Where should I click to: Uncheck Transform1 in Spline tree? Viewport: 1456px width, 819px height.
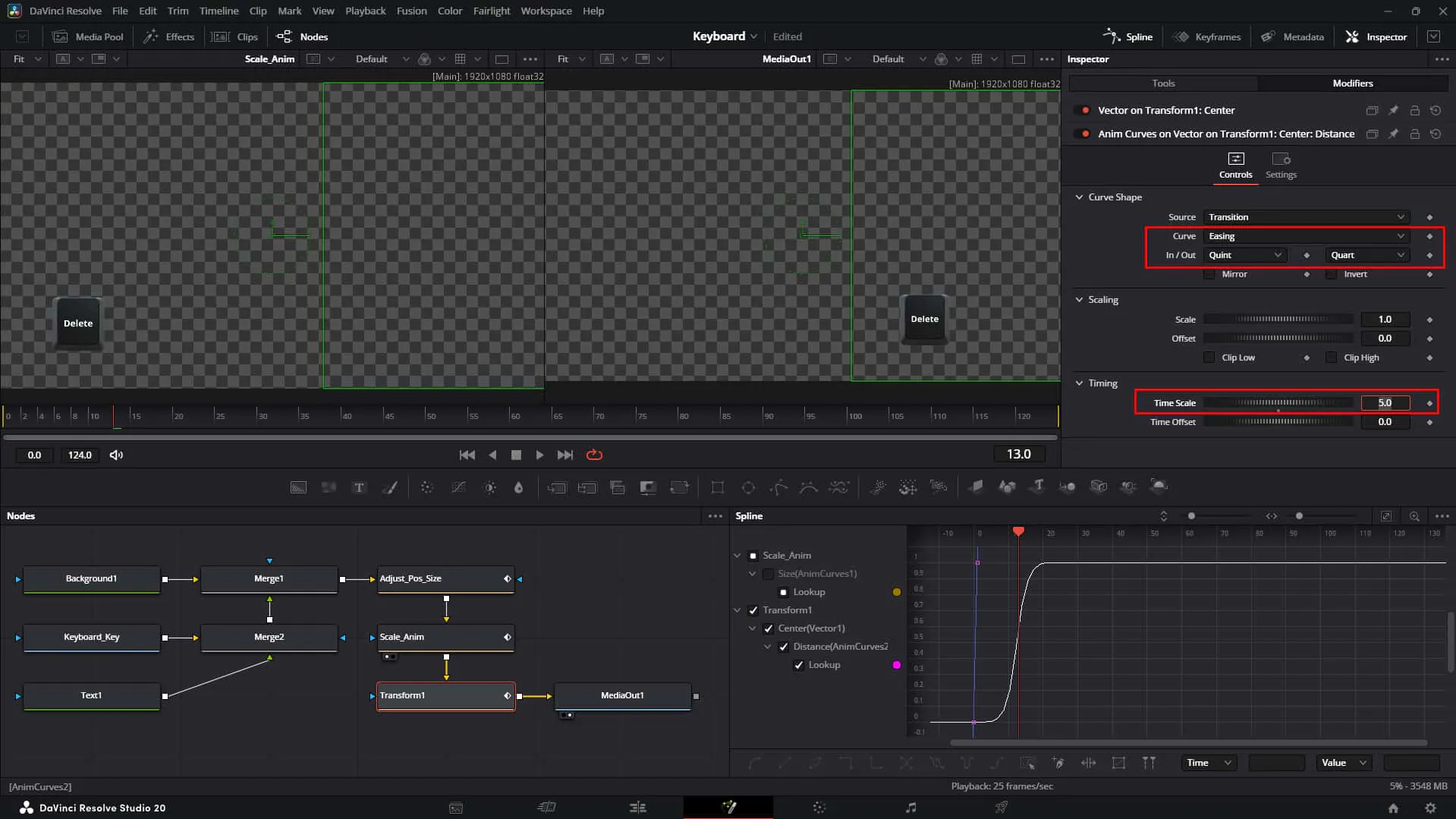753,610
